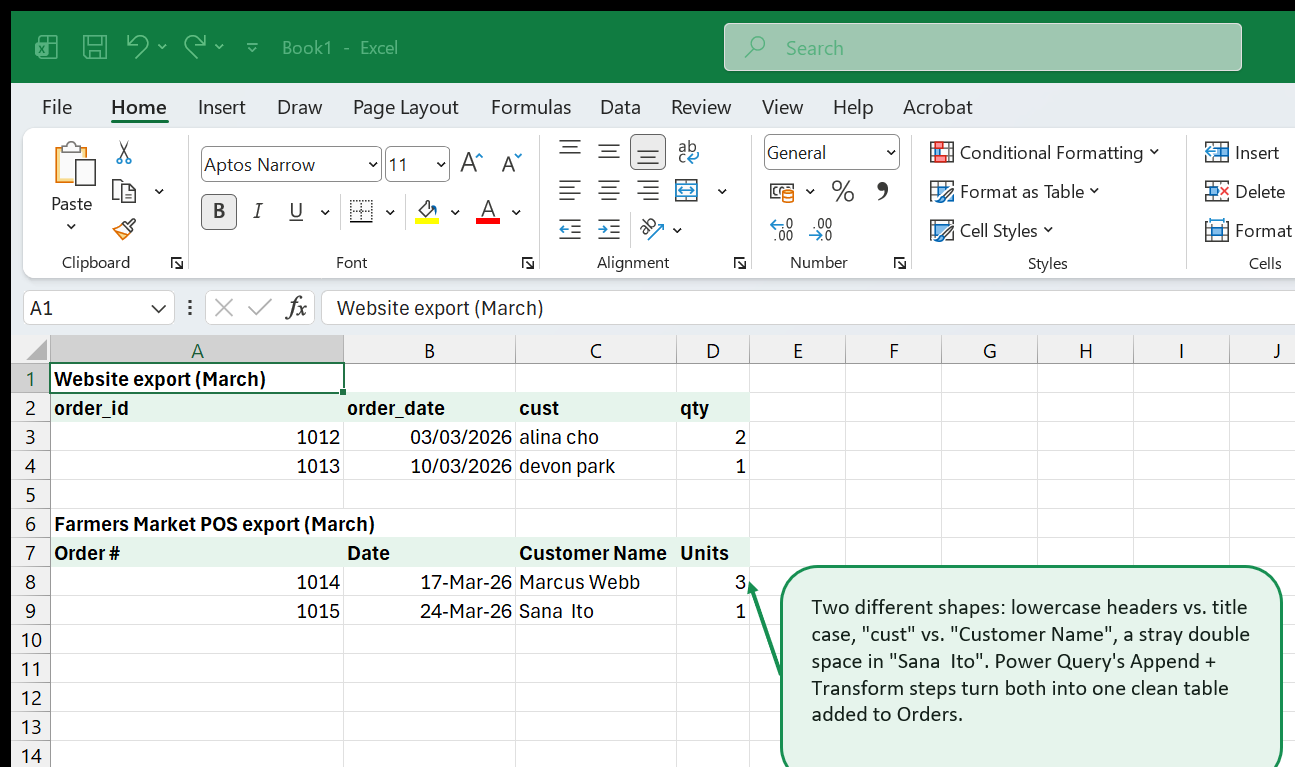Screen dimensions: 1295x767
Task: Set Middle Align for cell
Action: [x=609, y=151]
